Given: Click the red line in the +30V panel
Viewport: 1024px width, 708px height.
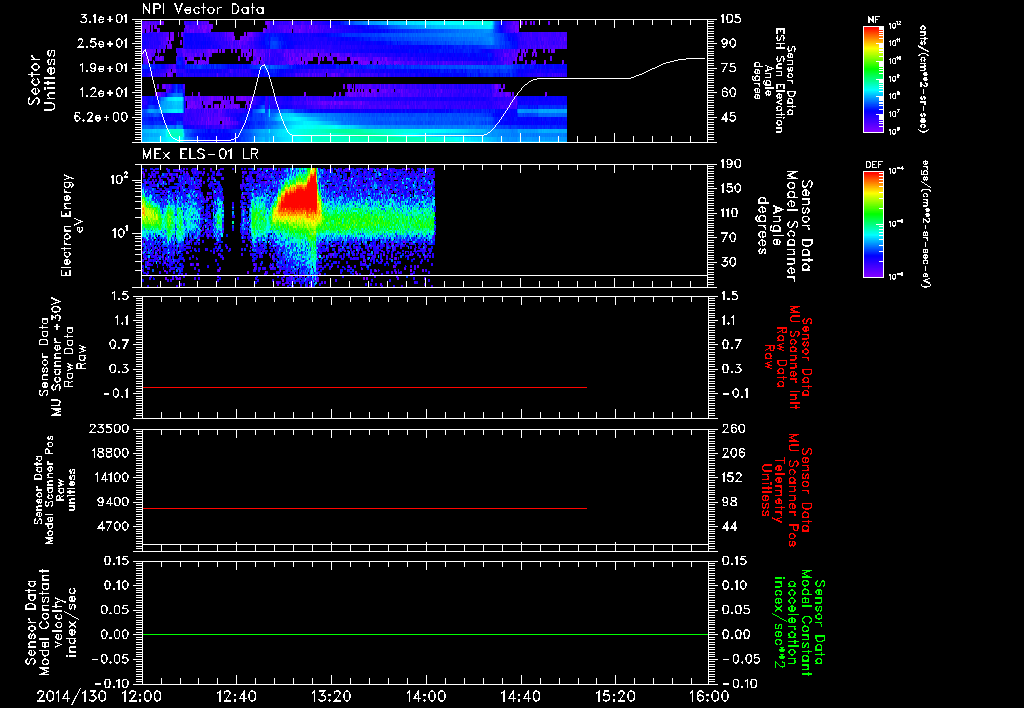Looking at the screenshot, I should pyautogui.click(x=364, y=387).
